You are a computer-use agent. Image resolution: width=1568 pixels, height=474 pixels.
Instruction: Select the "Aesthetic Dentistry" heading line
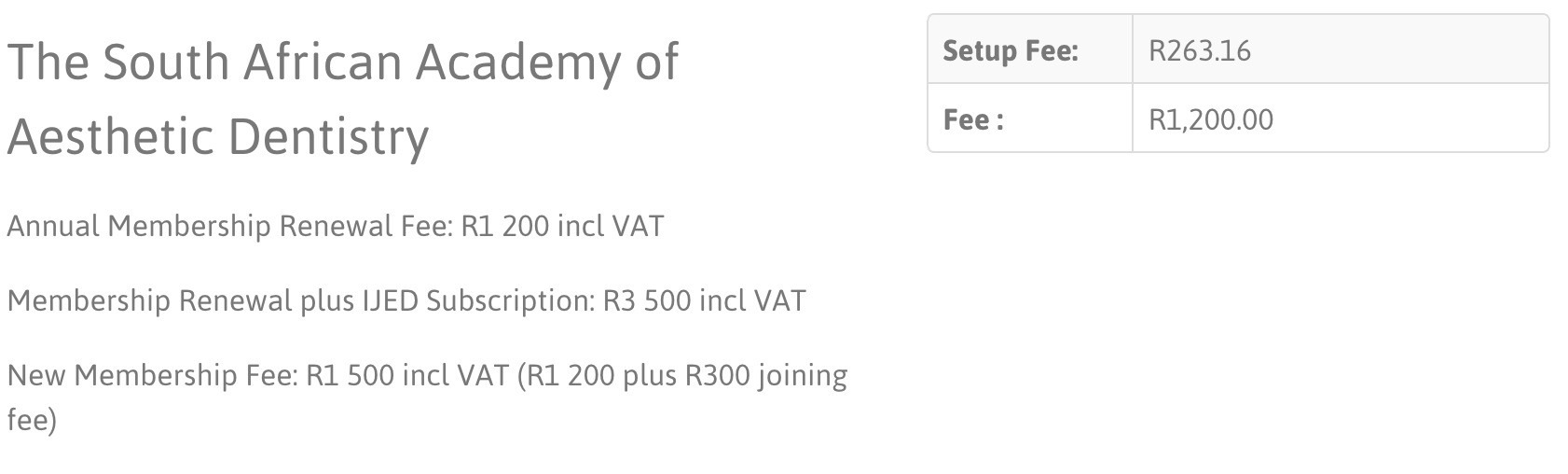point(218,136)
